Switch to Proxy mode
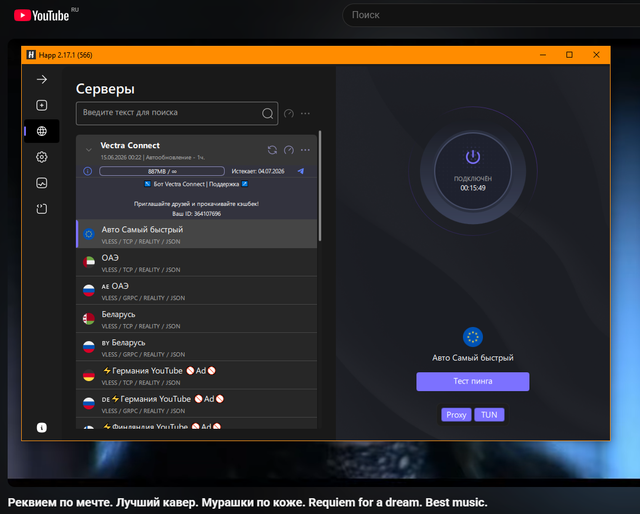 pyautogui.click(x=456, y=415)
